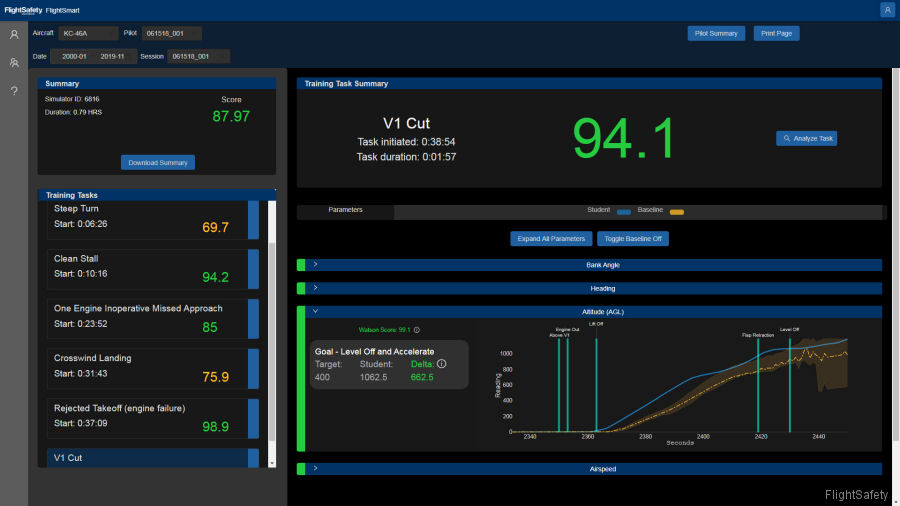Click Simulator ID: 6816 text
This screenshot has width=900, height=506.
pos(72,99)
